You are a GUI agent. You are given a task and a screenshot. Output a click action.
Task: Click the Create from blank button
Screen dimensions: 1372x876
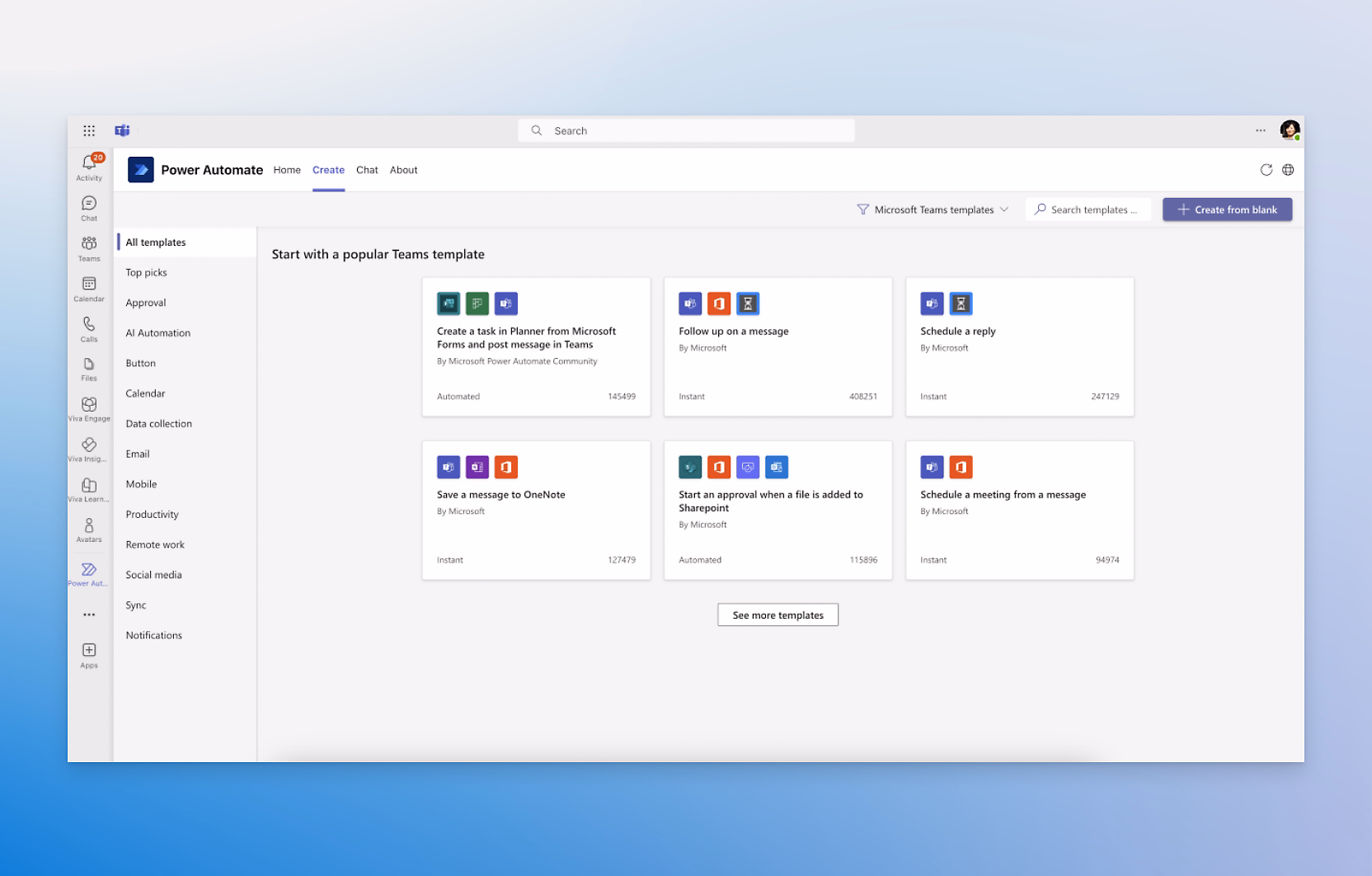click(1227, 210)
